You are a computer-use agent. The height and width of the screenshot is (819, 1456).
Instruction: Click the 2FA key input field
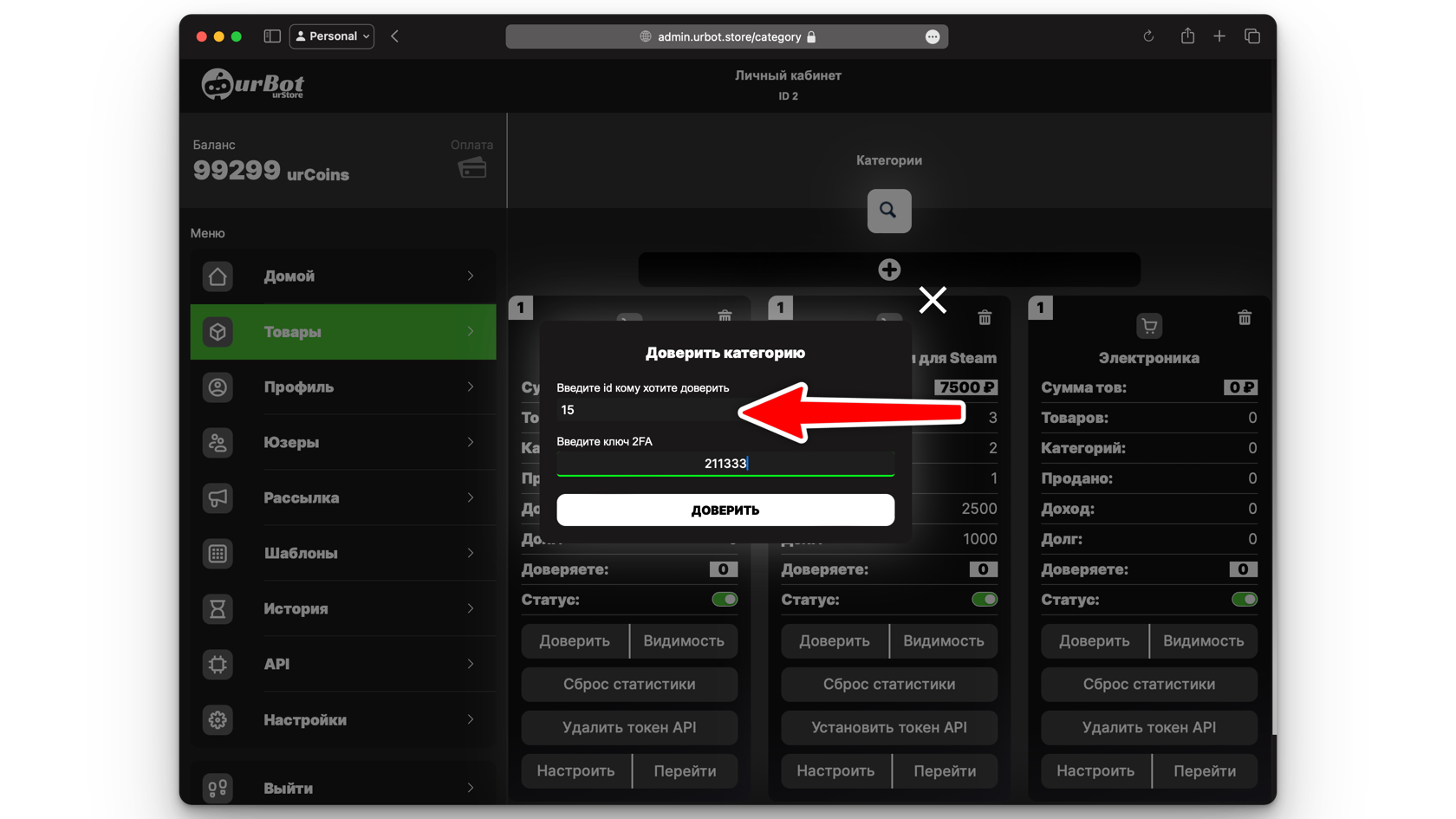[x=725, y=464]
